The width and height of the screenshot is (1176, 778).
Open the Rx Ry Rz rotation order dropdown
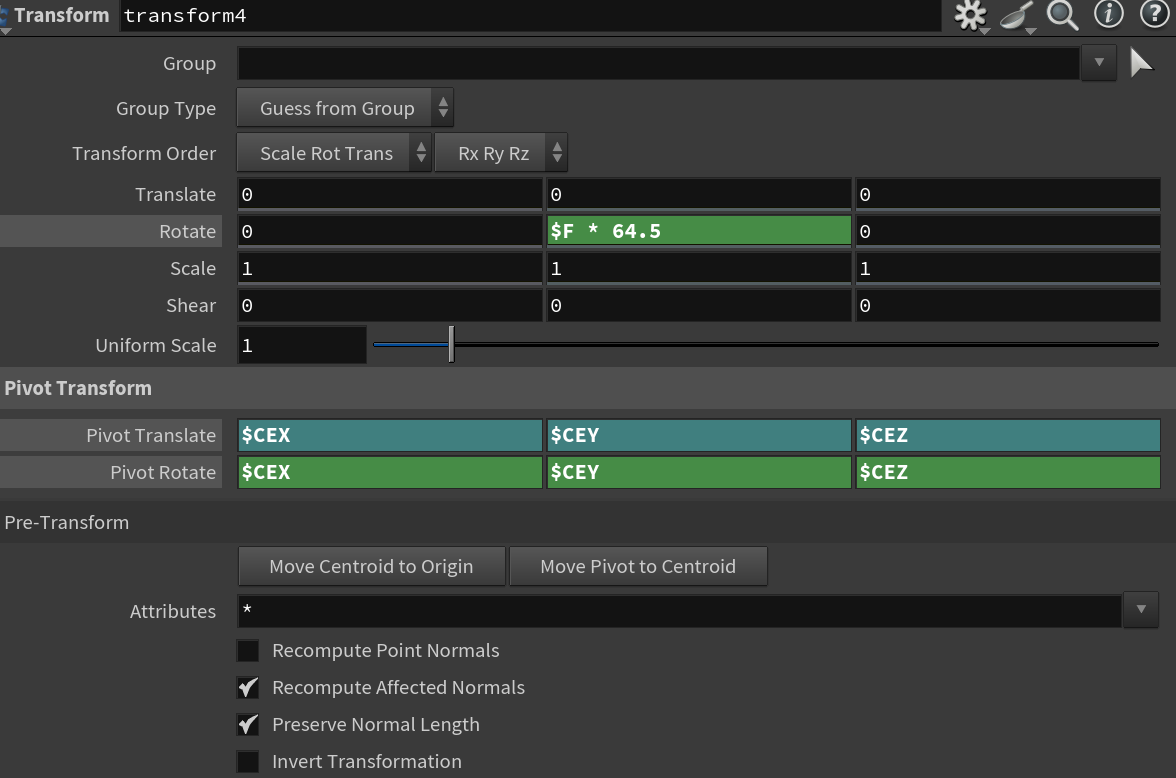(x=501, y=153)
